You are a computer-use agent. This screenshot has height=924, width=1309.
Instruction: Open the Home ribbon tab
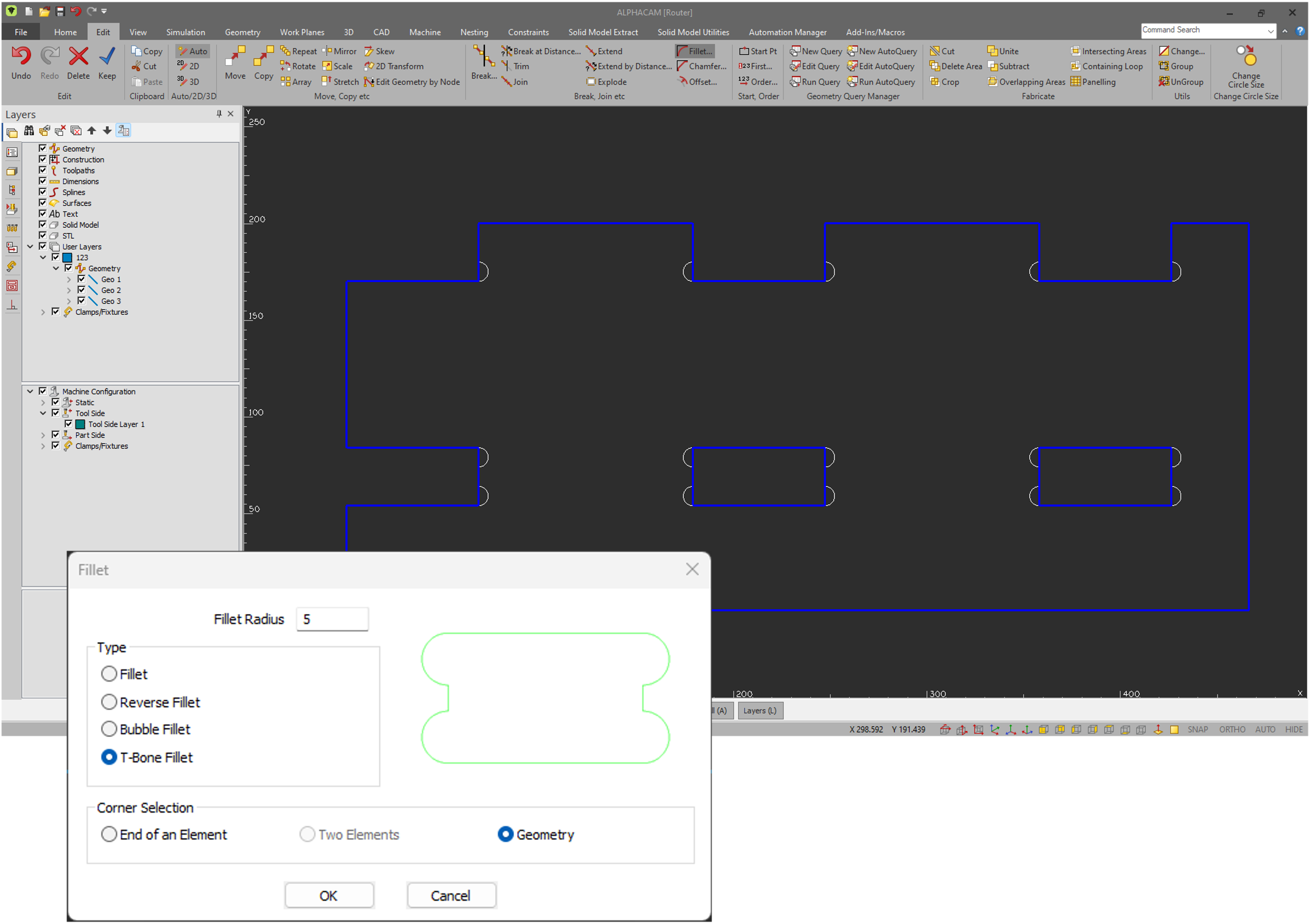(x=65, y=32)
